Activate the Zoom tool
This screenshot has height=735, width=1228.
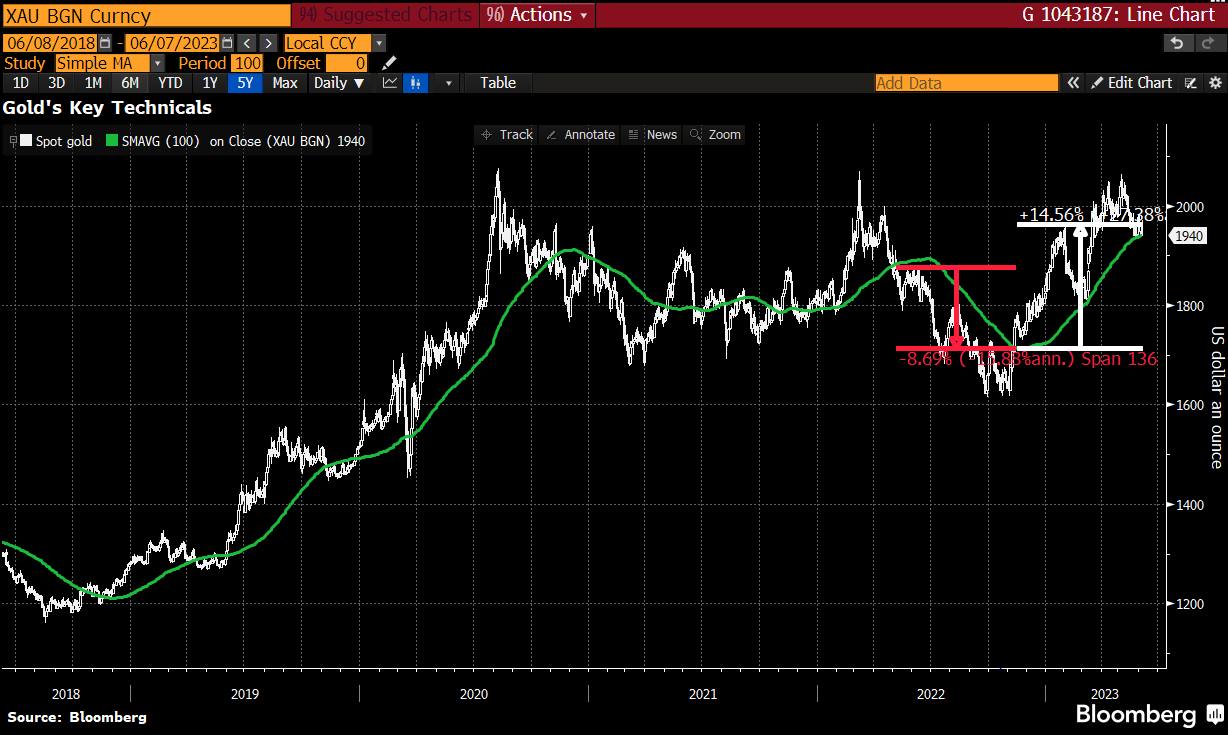[715, 134]
